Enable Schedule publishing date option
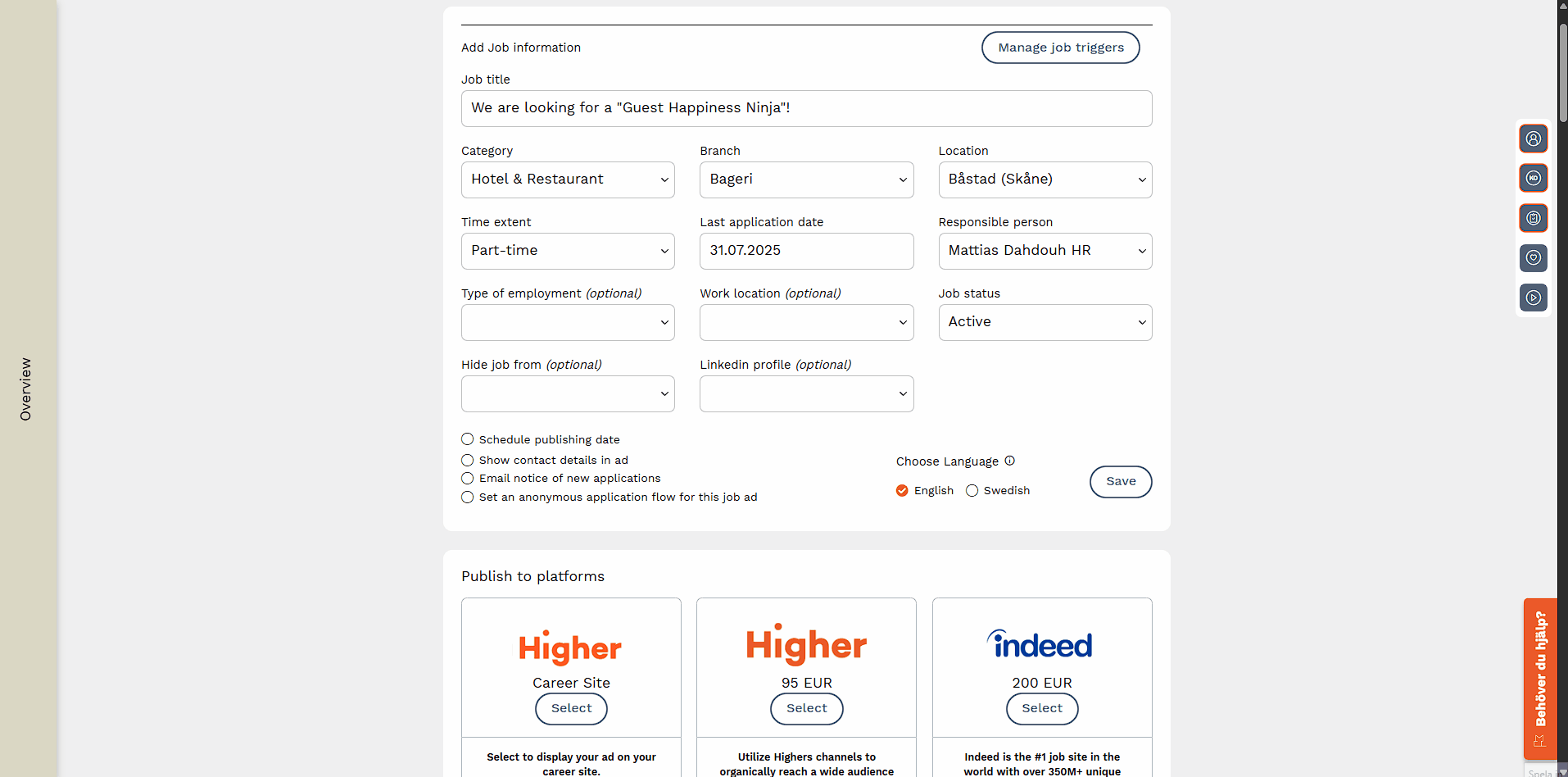This screenshot has height=777, width=1568. [x=468, y=439]
